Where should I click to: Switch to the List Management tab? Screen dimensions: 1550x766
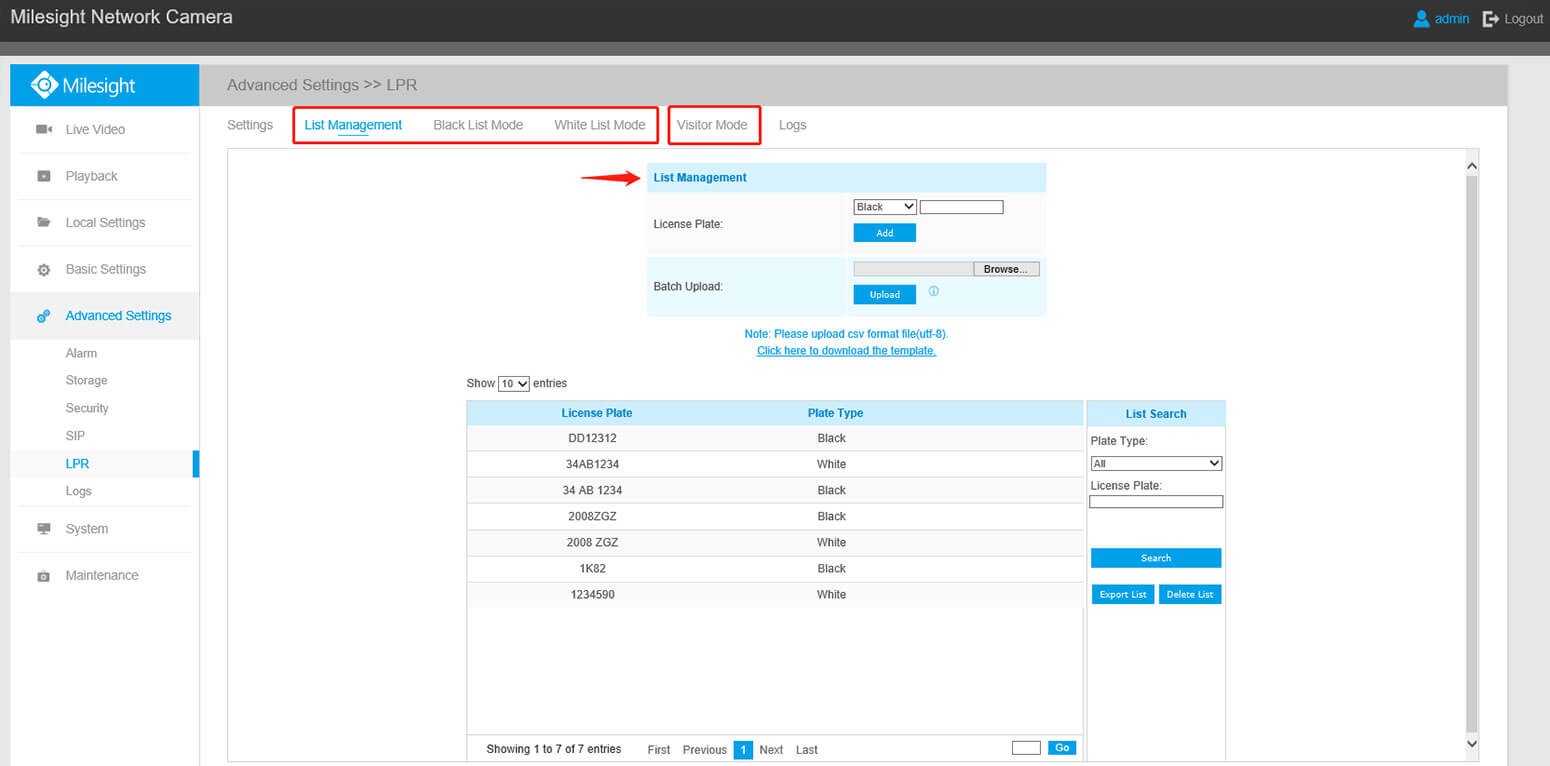pos(353,125)
